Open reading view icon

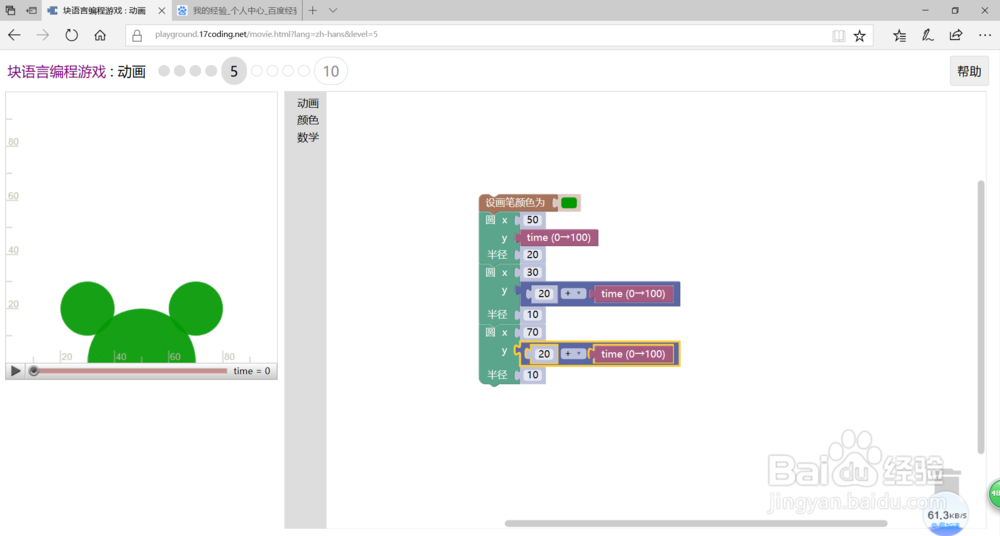pos(839,36)
